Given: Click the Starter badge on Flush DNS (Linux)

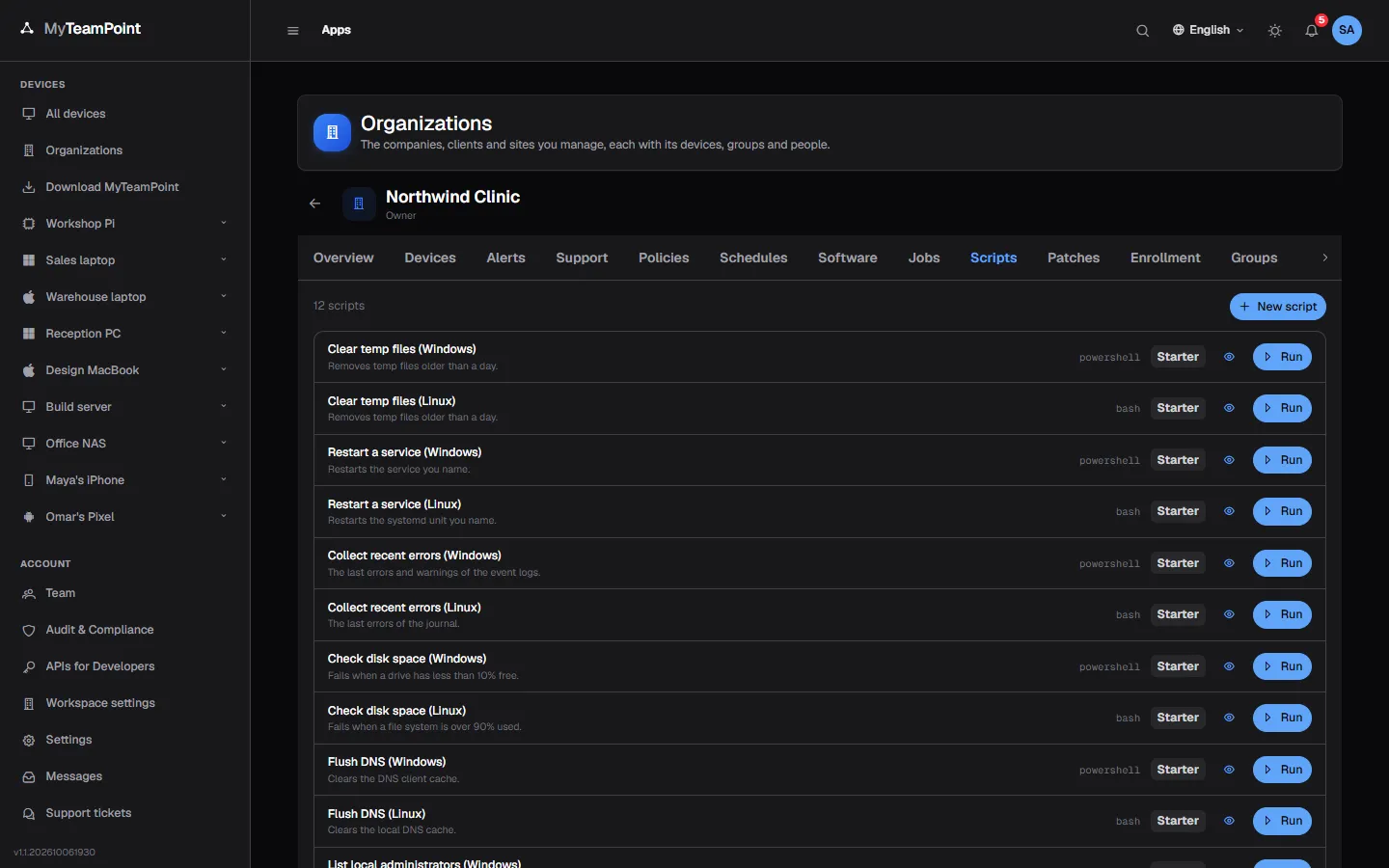Looking at the screenshot, I should click(x=1178, y=821).
